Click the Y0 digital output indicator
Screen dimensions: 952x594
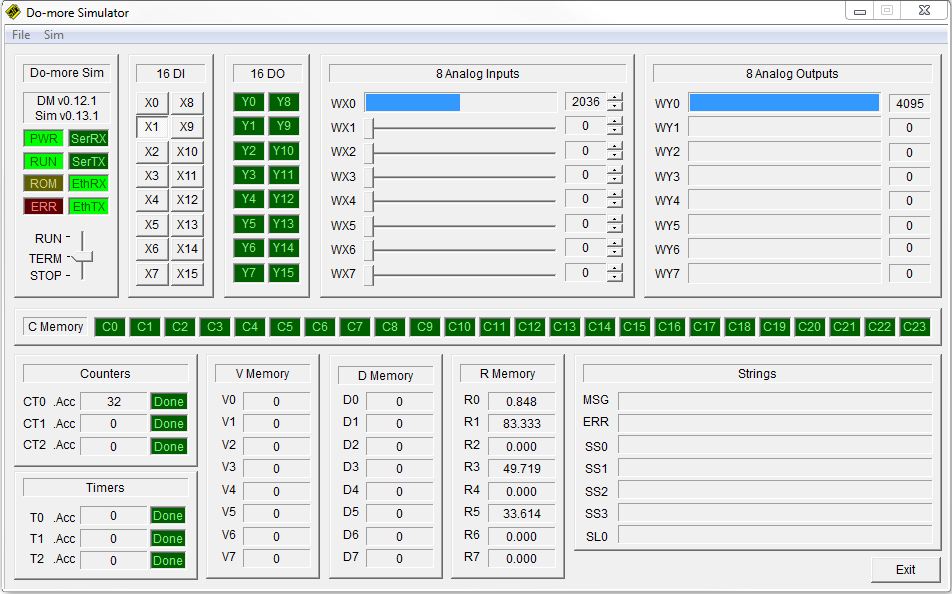point(249,102)
